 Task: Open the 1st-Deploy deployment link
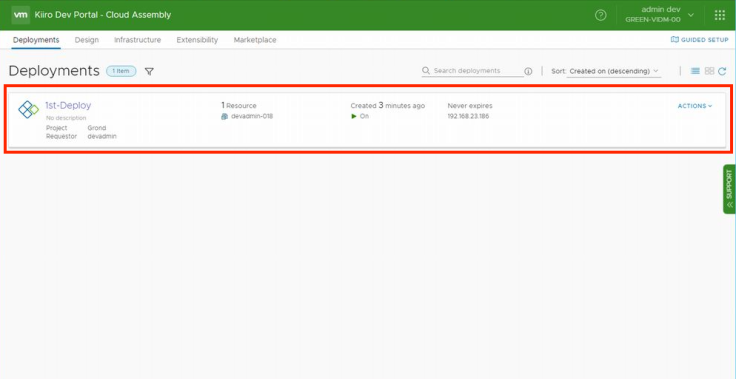[68, 106]
